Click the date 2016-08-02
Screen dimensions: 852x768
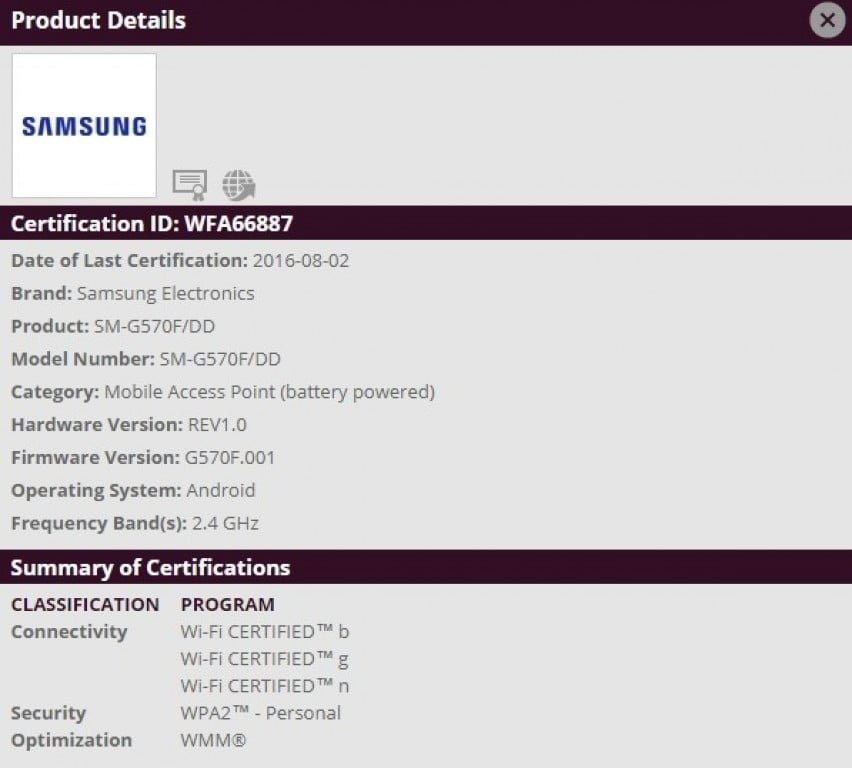[x=301, y=261]
